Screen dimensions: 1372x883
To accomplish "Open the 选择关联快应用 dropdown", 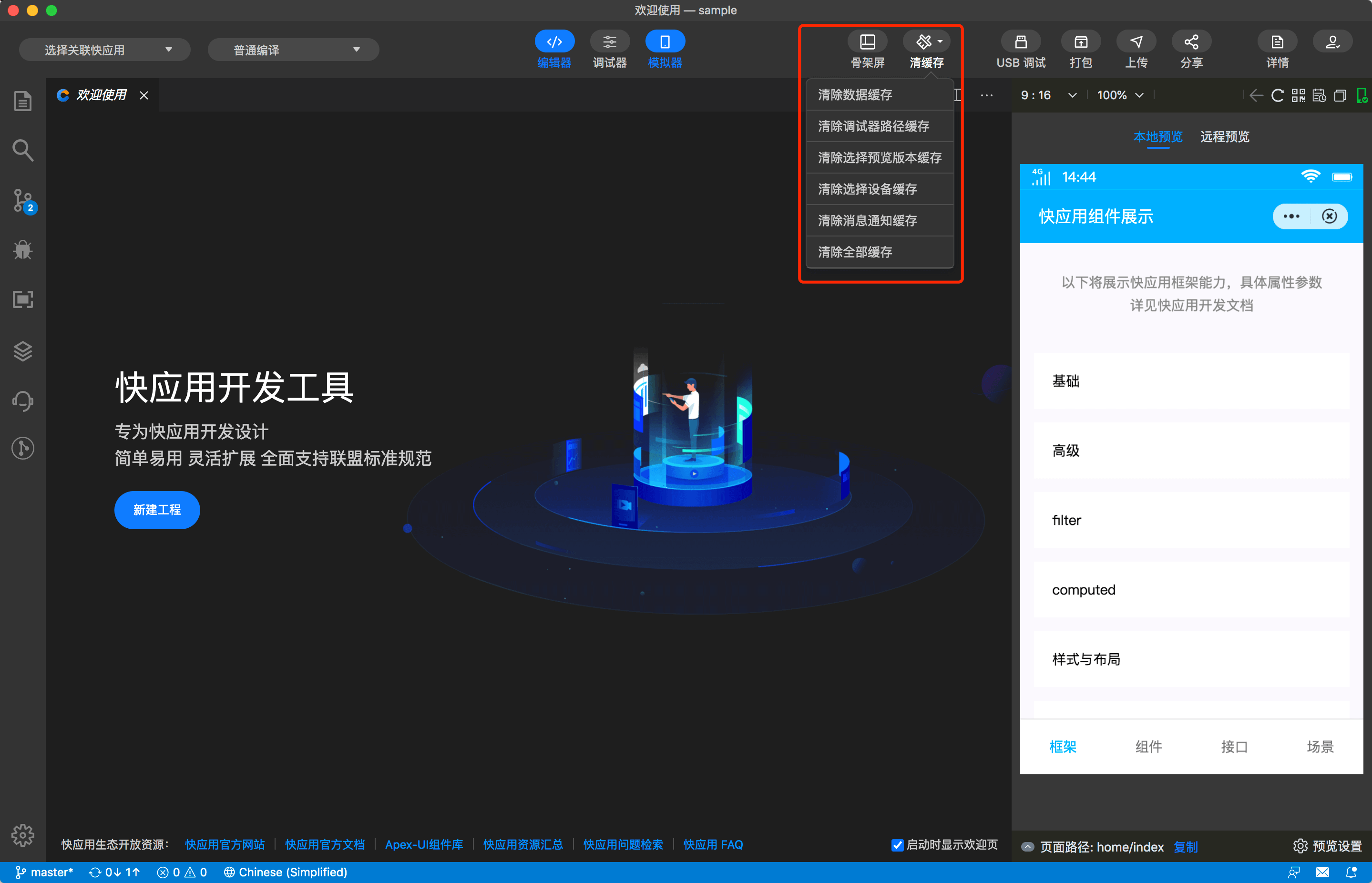I will 104,49.
